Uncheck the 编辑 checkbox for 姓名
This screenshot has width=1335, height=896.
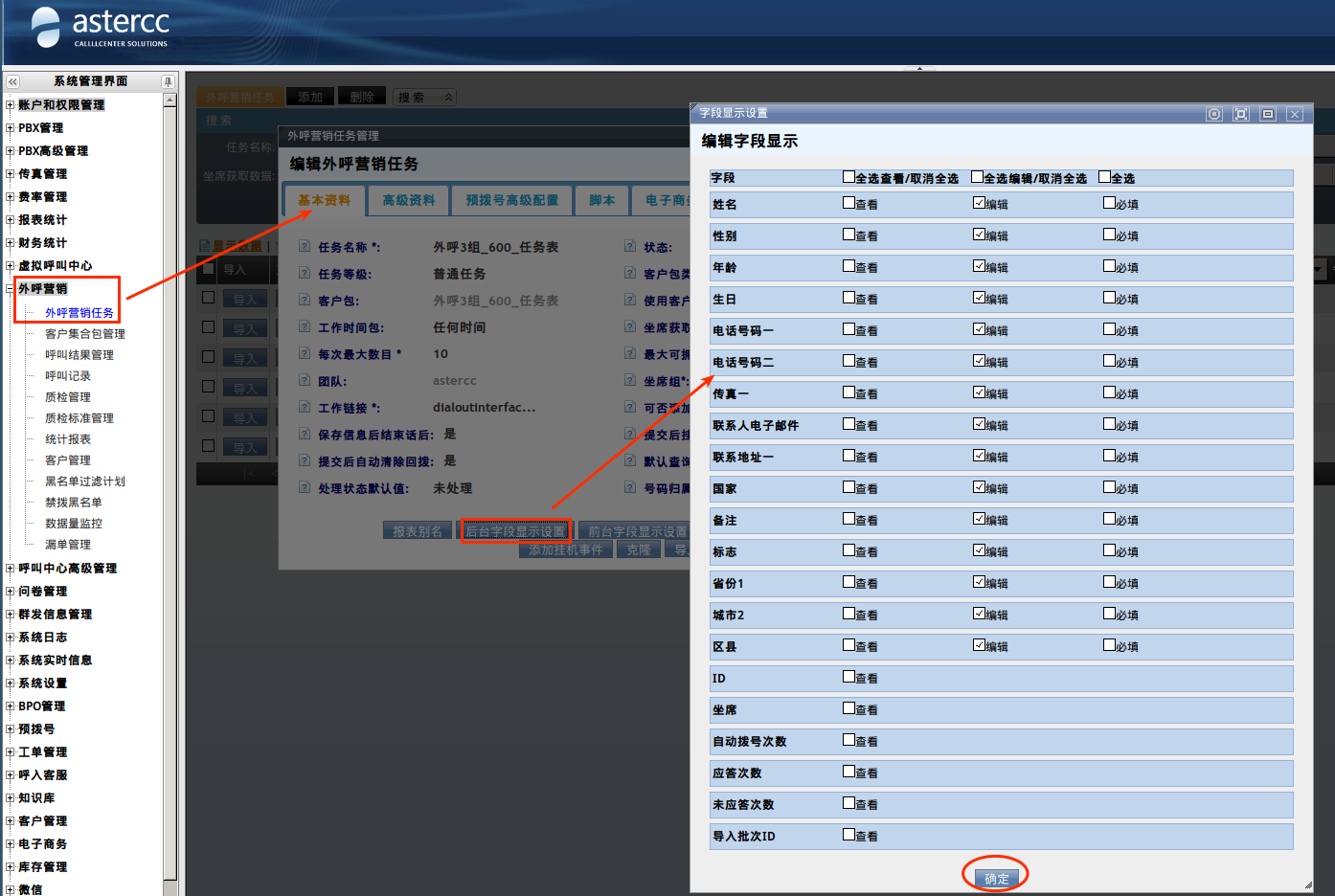[x=979, y=203]
